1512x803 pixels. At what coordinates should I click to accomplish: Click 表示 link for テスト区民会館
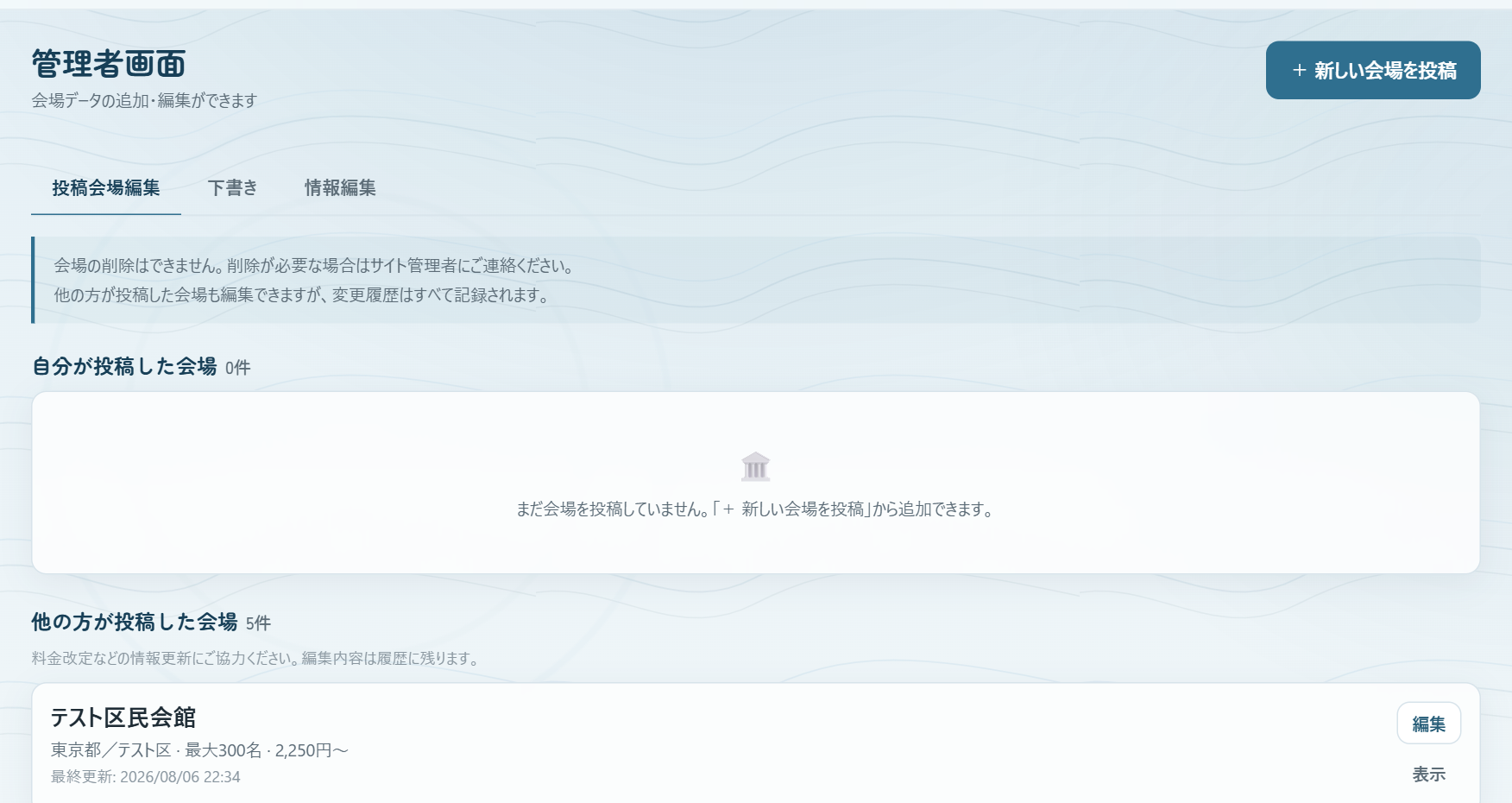point(1429,775)
